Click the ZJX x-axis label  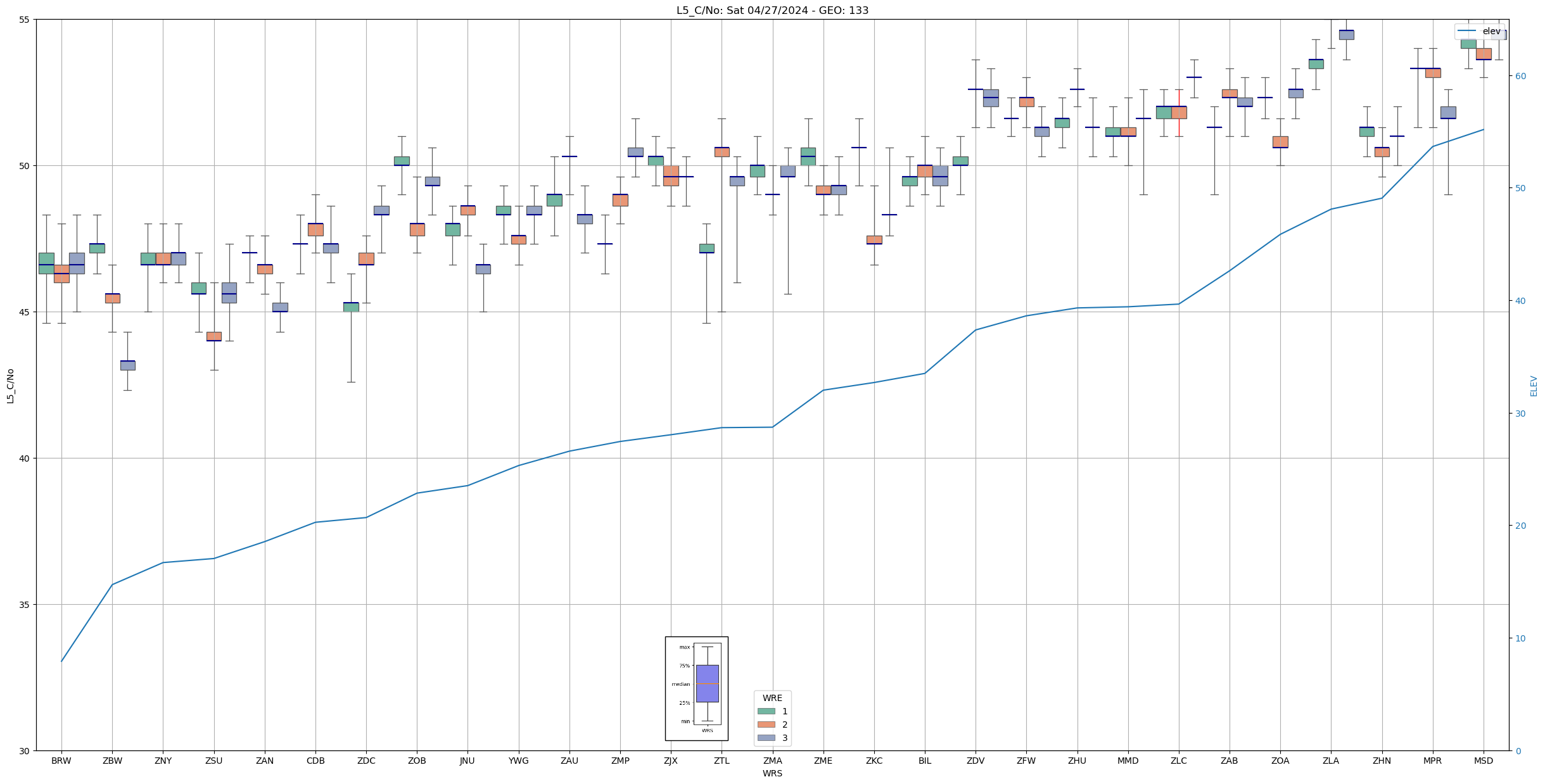[x=671, y=761]
